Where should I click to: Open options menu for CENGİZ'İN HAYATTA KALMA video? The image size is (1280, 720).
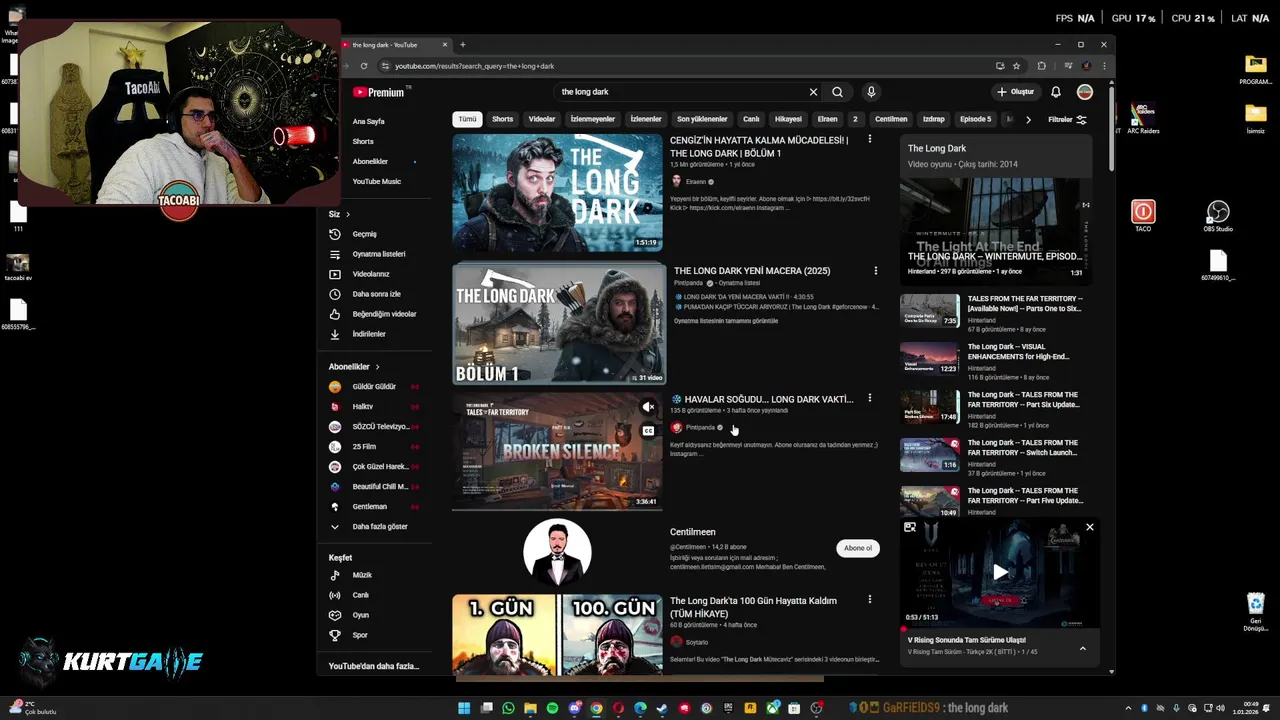(x=869, y=139)
